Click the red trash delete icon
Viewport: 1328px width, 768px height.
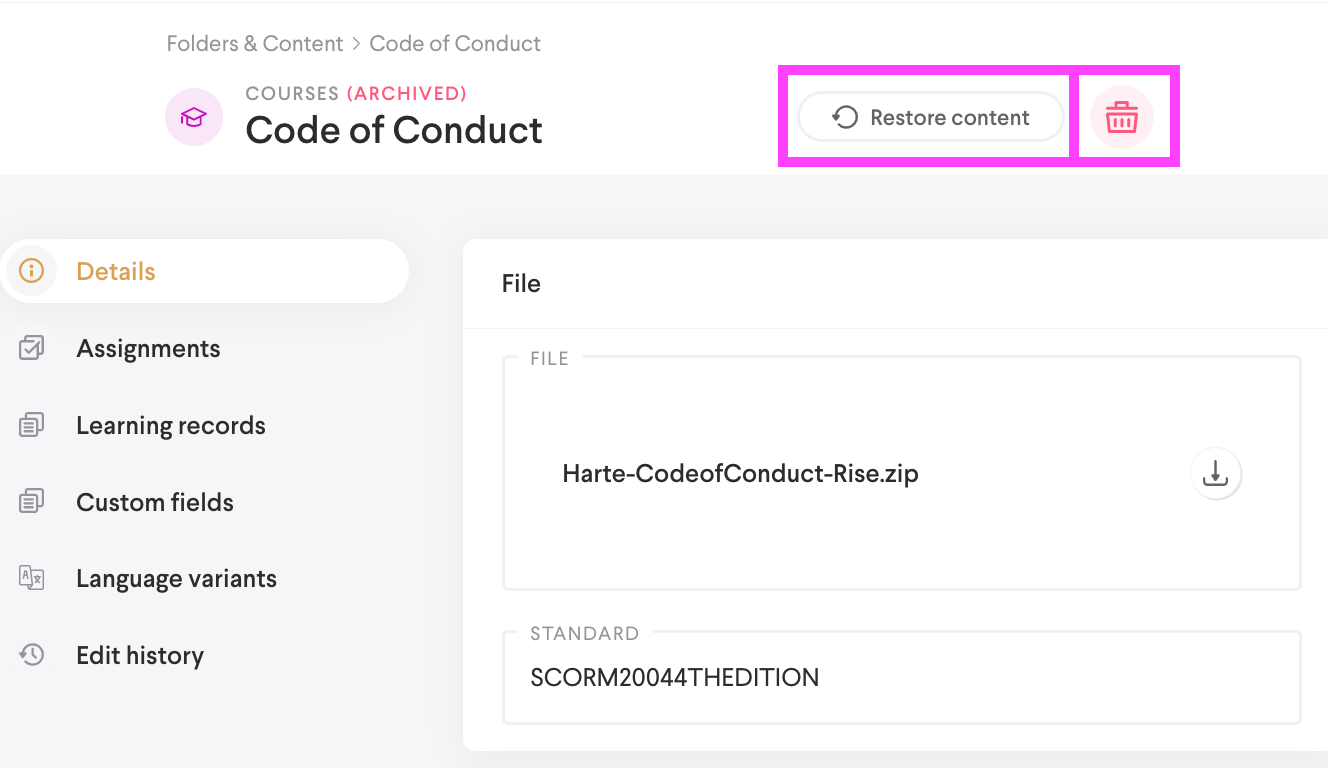(1121, 118)
